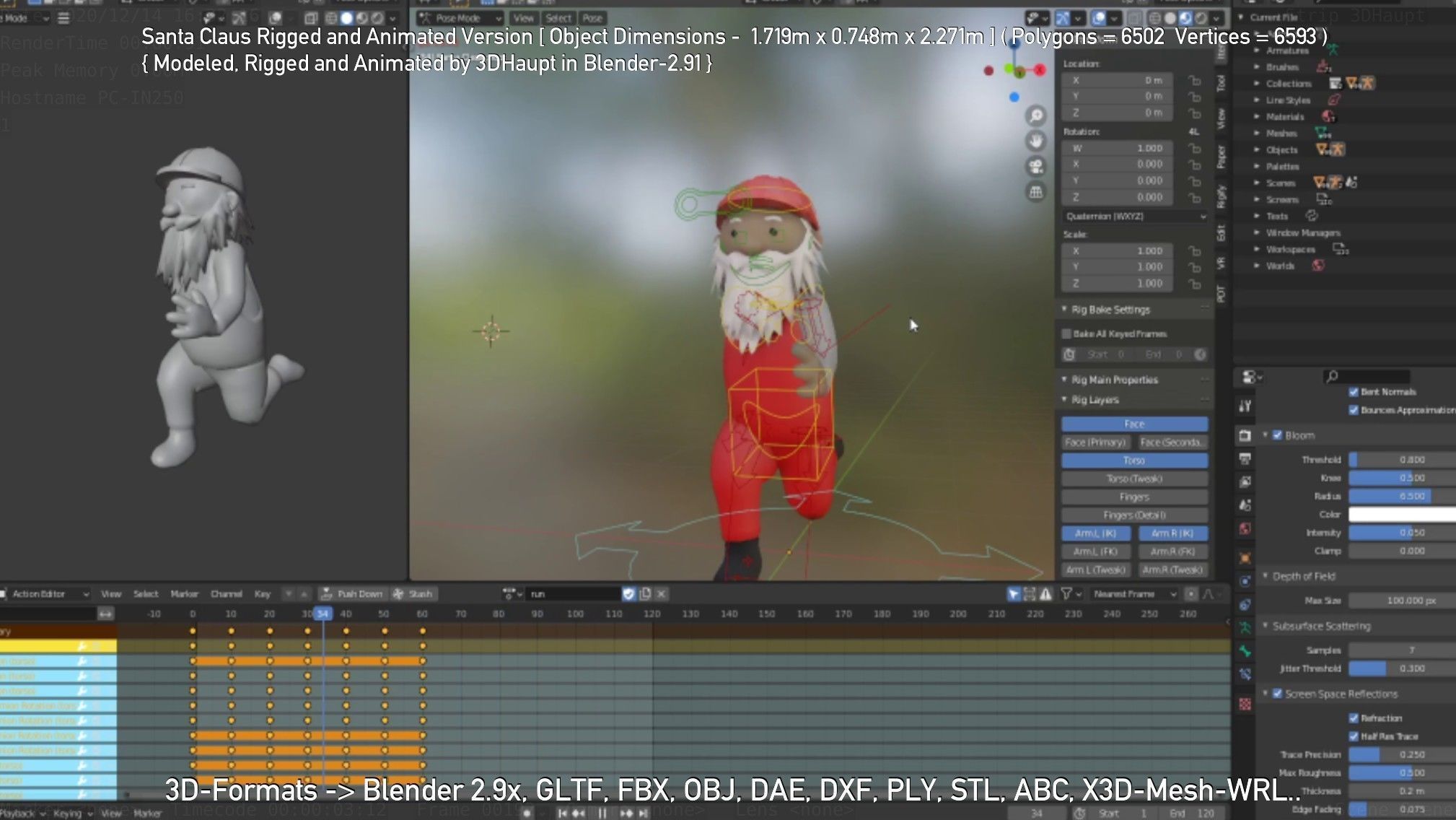Open the Channel menu in Action Editor
The width and height of the screenshot is (1456, 820).
(x=226, y=593)
